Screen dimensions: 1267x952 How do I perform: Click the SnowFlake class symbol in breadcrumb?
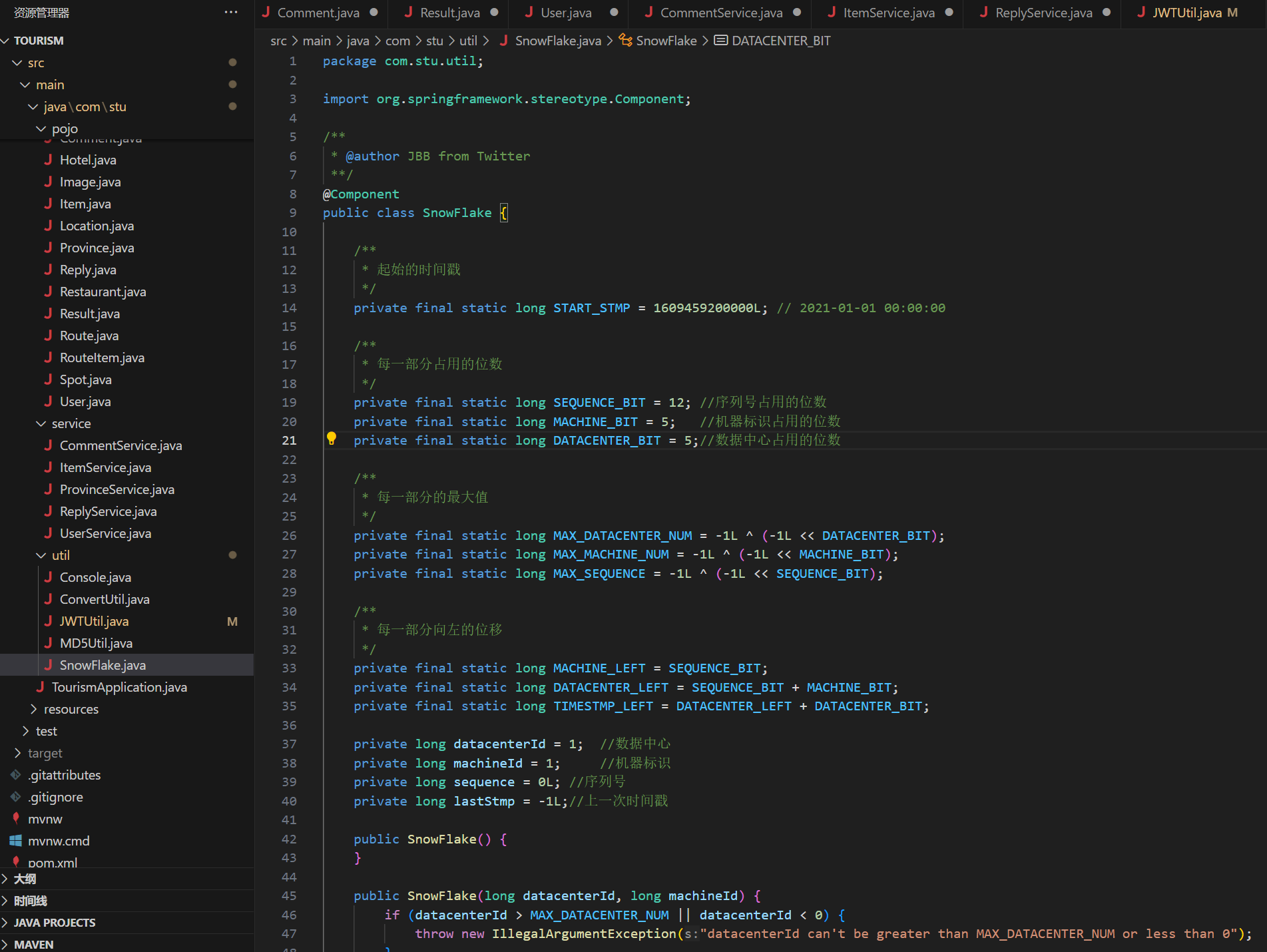[665, 41]
